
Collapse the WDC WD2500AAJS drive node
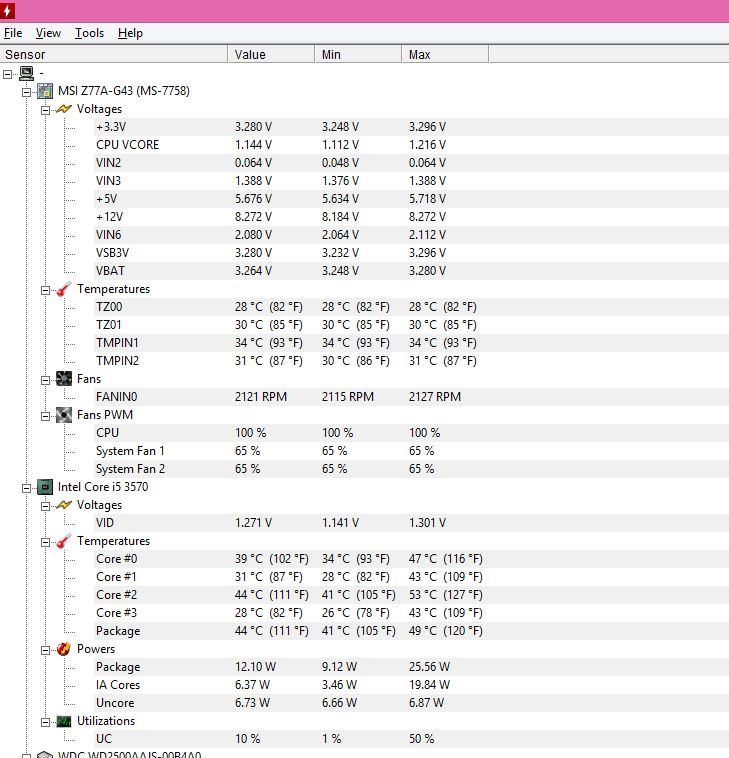pyautogui.click(x=27, y=756)
